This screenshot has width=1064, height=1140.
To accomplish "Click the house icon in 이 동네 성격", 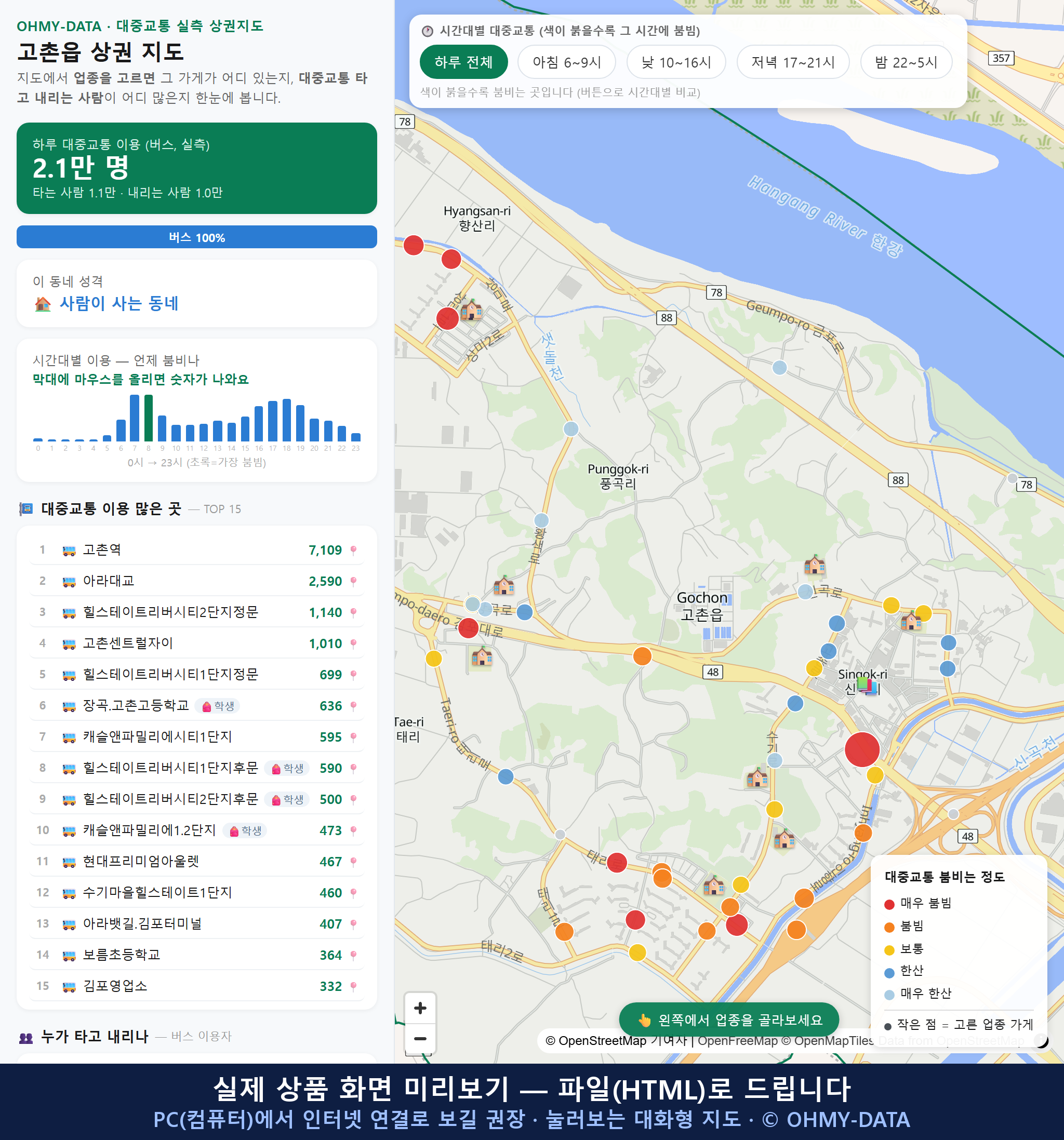I will click(43, 303).
